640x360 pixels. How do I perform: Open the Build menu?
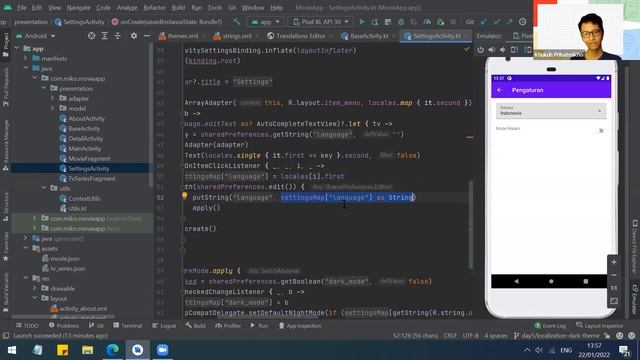(178, 7)
